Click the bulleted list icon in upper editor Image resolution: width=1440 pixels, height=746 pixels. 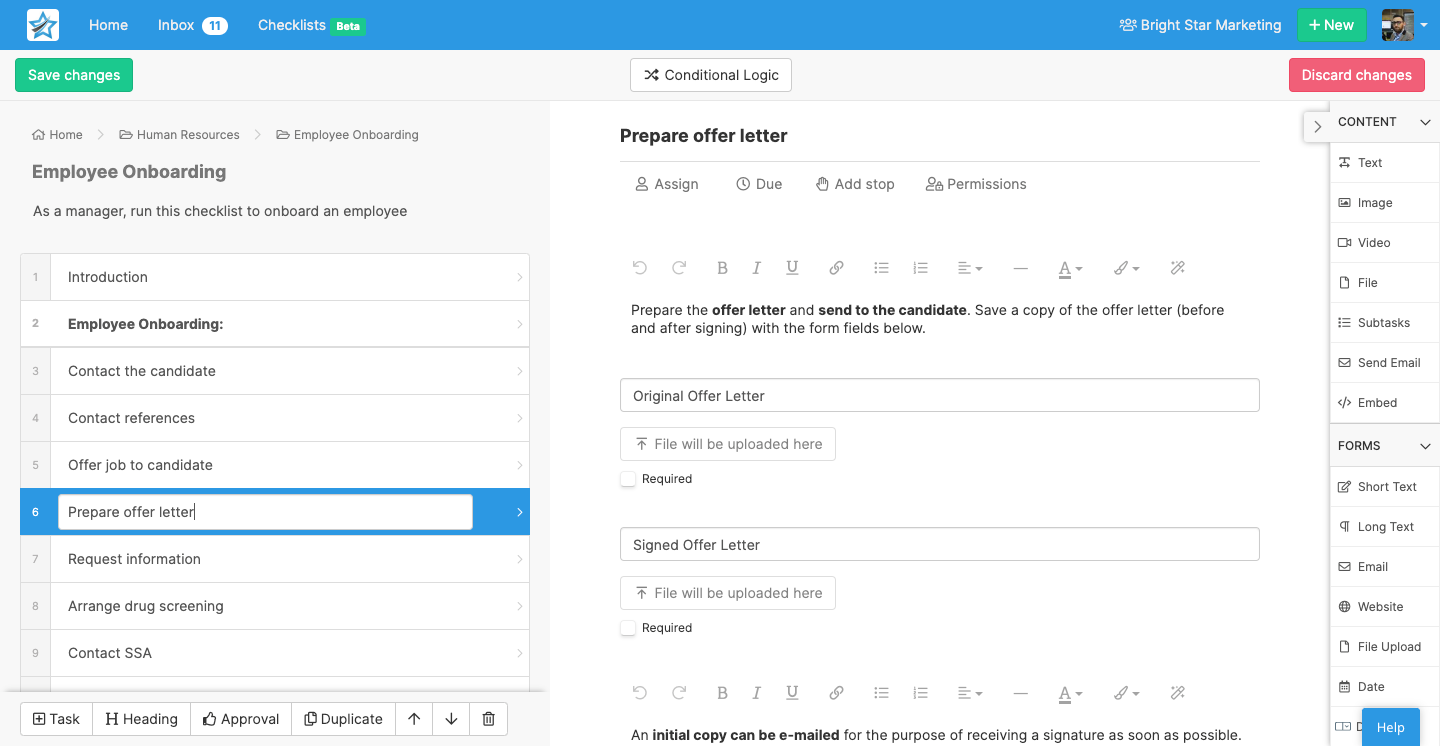pyautogui.click(x=881, y=268)
